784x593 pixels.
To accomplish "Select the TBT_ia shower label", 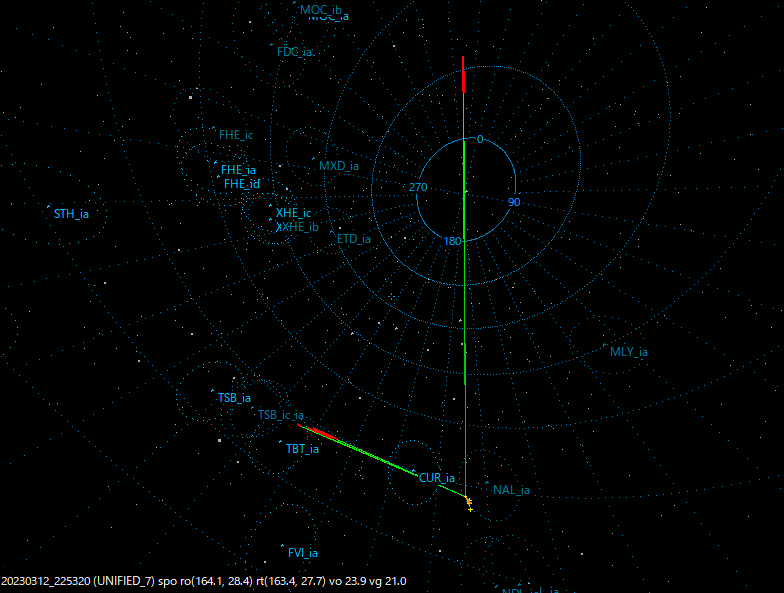I will point(302,449).
